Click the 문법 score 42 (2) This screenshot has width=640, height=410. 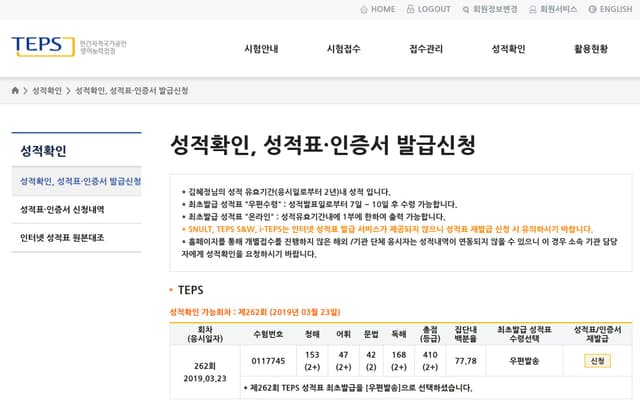click(371, 361)
